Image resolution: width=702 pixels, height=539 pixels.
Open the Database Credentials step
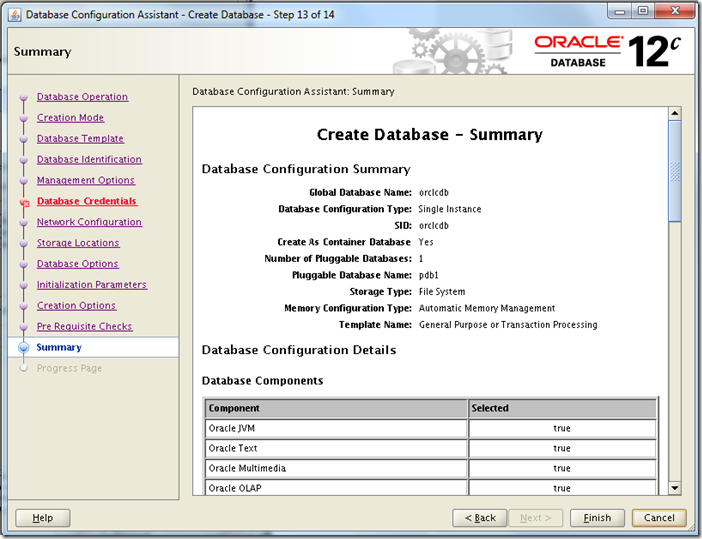click(86, 201)
